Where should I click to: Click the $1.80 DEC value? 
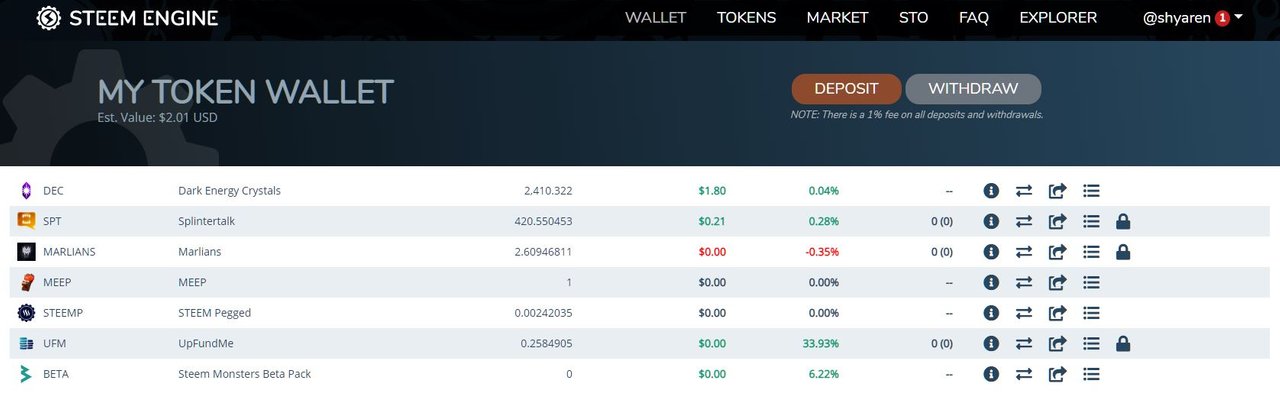point(713,191)
